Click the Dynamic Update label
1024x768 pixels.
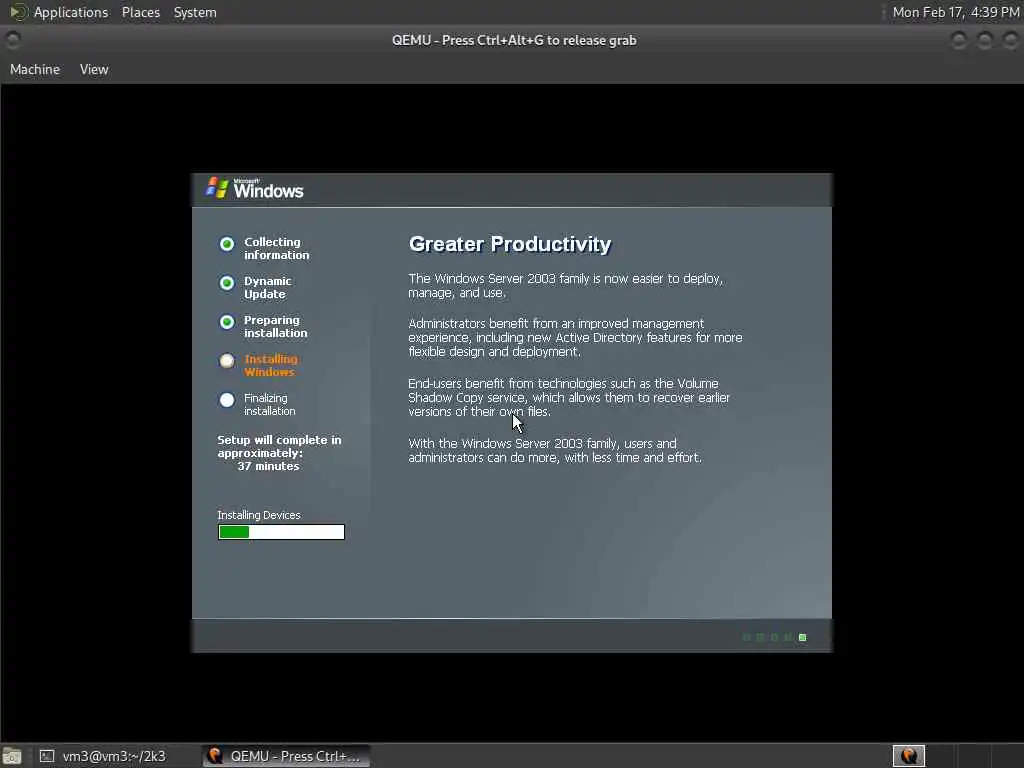pyautogui.click(x=268, y=287)
